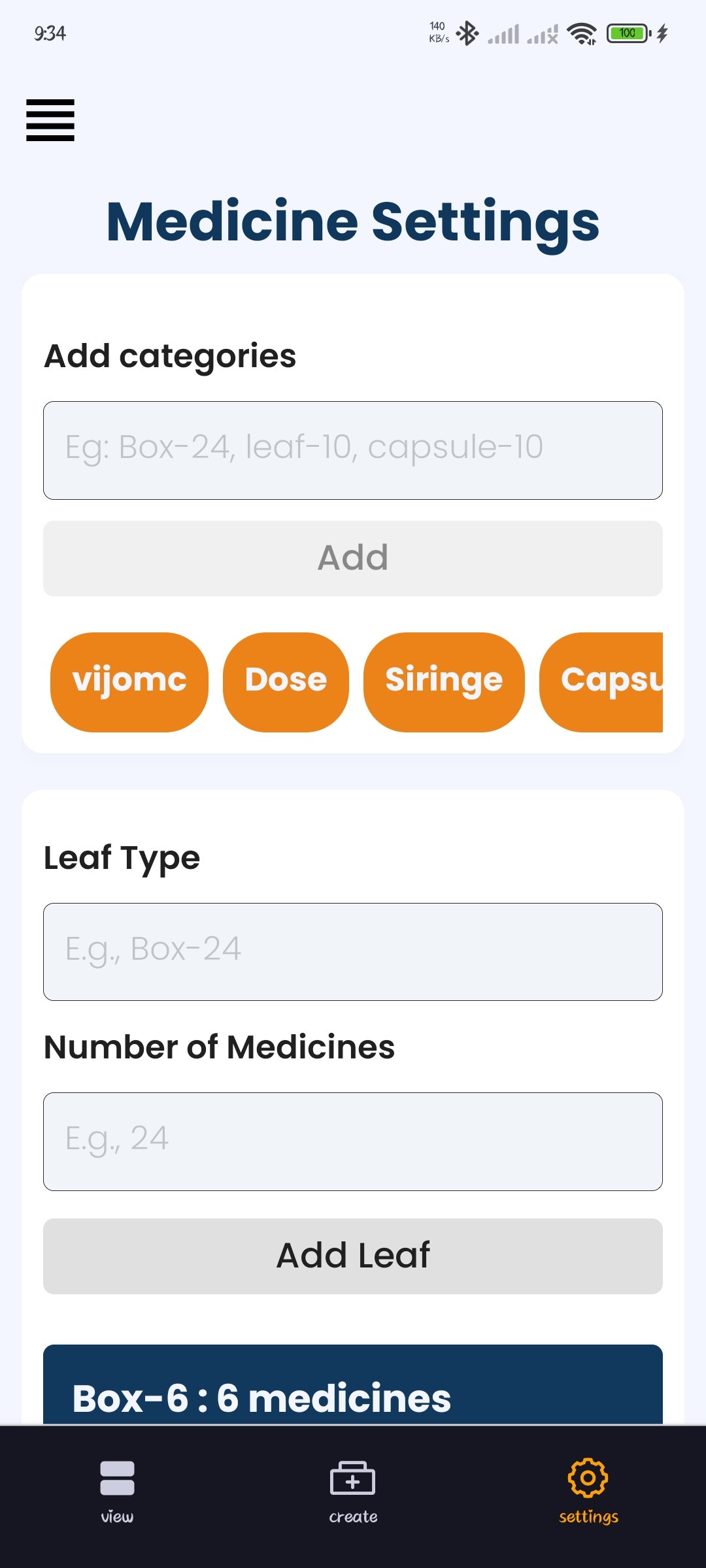This screenshot has height=1568, width=706.
Task: Open the Box-6 : 6 medicines entry
Action: click(353, 1392)
